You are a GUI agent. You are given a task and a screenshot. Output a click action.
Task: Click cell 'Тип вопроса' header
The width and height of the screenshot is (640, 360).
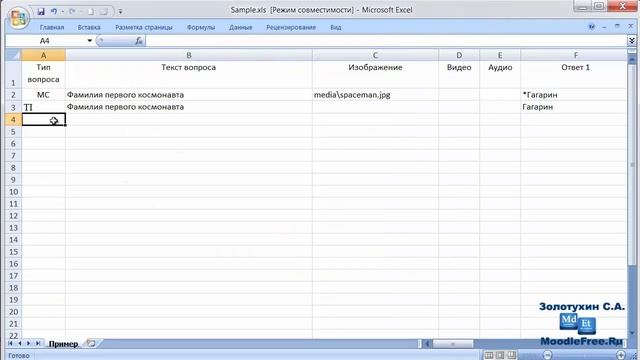pos(43,75)
